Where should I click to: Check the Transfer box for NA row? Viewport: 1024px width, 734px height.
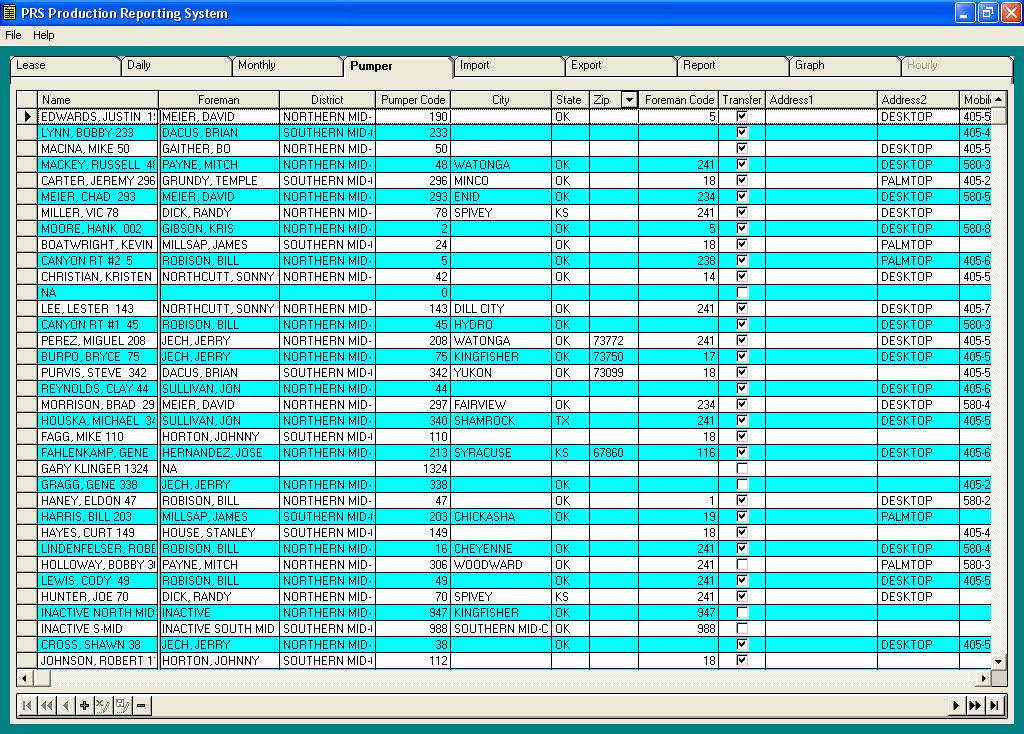741,292
